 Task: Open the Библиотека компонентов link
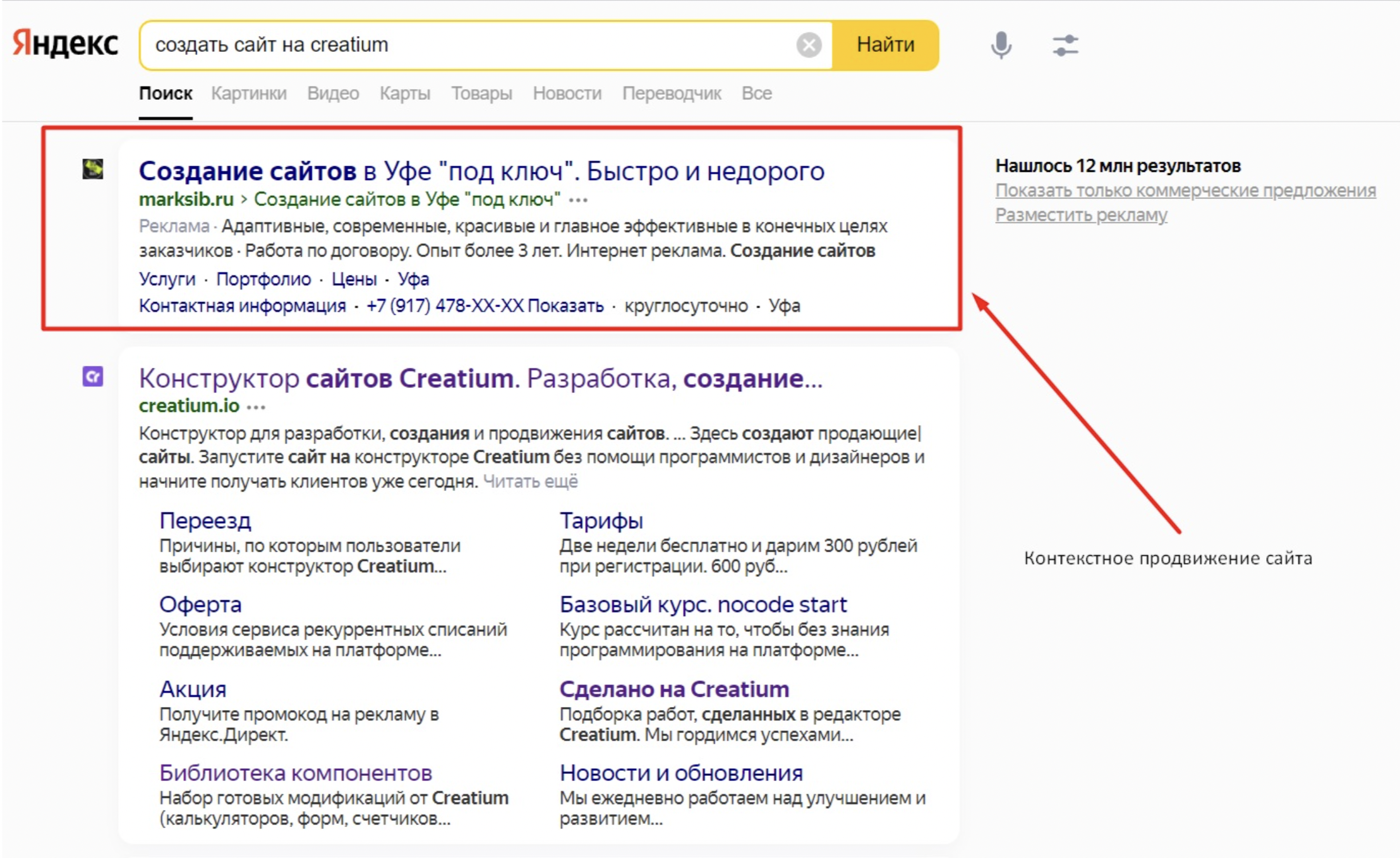tap(296, 773)
